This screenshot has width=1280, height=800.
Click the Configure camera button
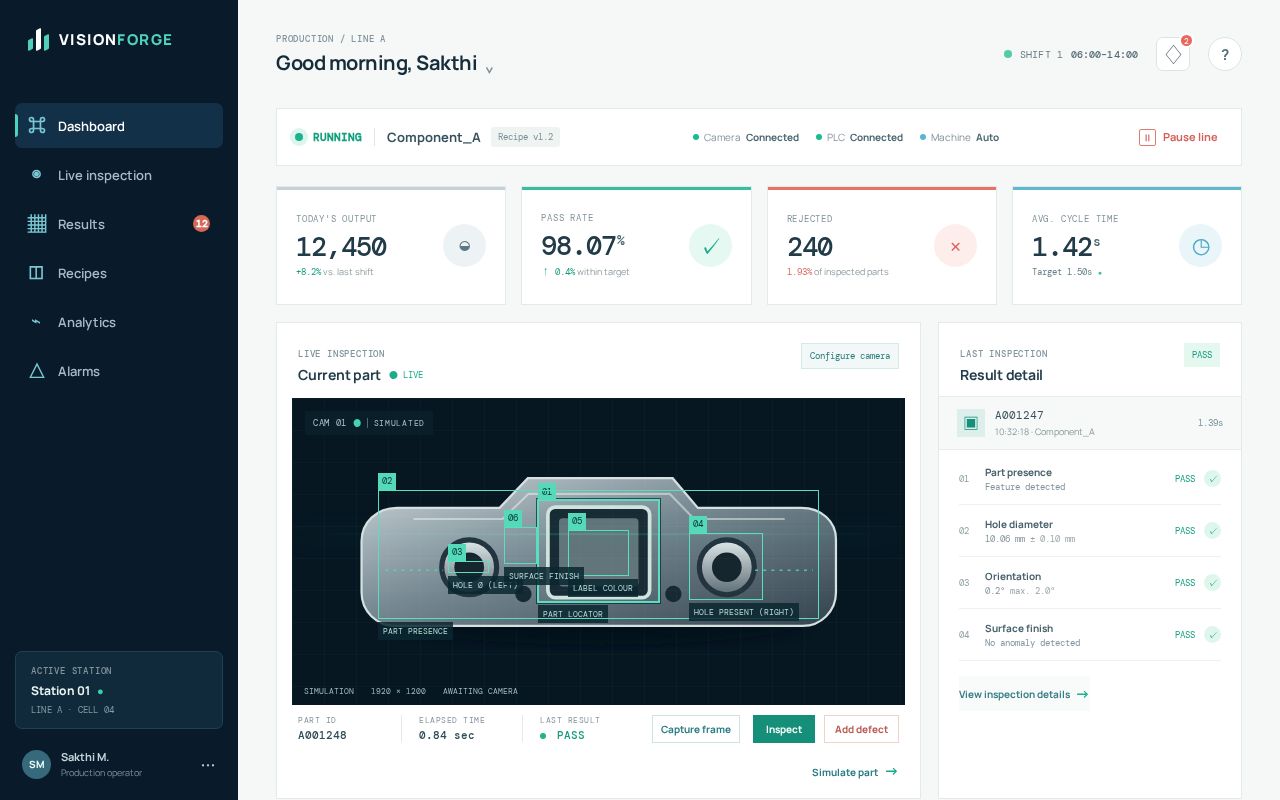click(850, 356)
